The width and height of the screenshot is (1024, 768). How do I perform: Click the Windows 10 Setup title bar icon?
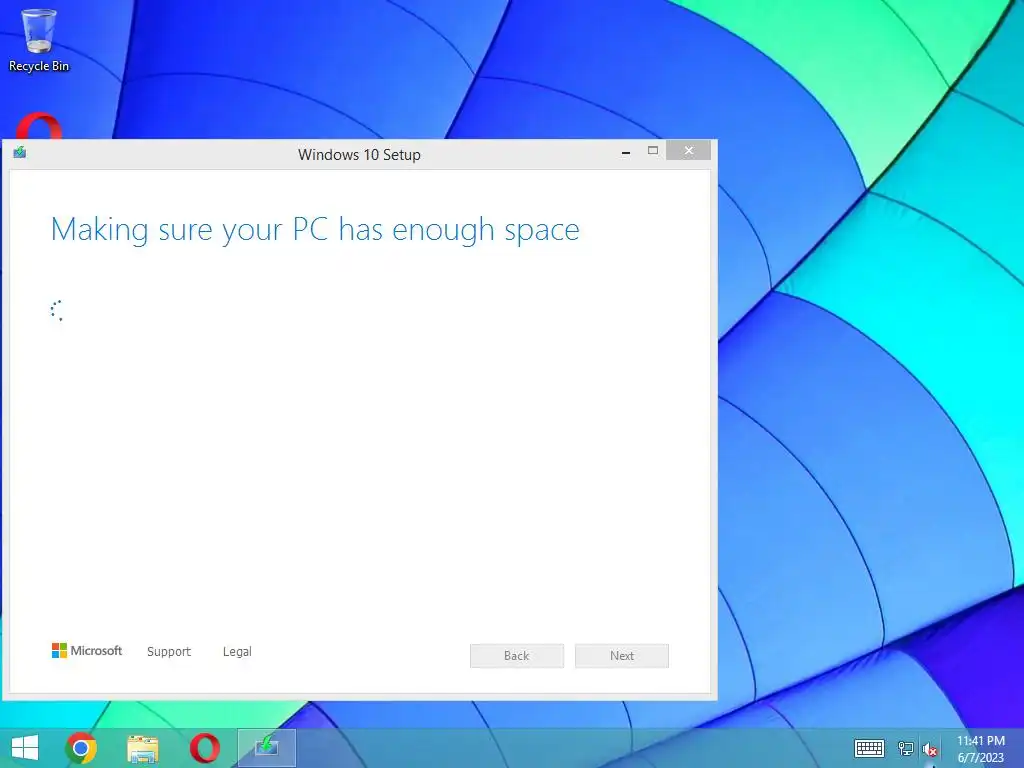coord(20,153)
